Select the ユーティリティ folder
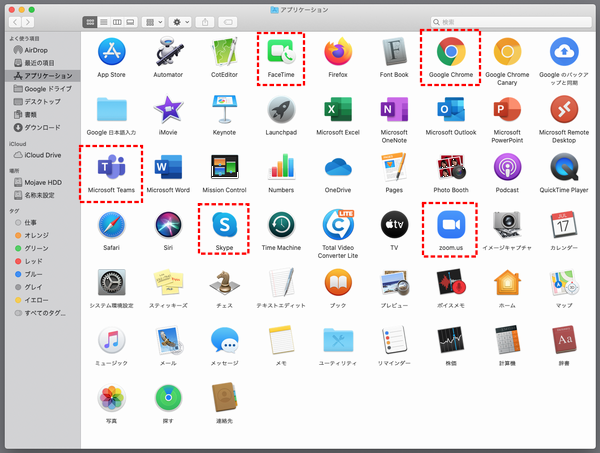 click(x=338, y=341)
